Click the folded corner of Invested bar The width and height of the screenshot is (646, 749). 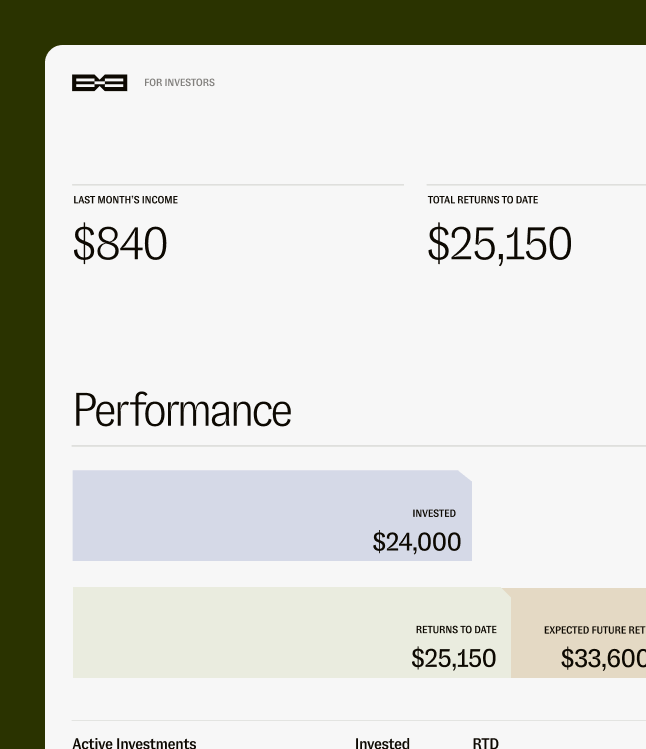pyautogui.click(x=465, y=476)
